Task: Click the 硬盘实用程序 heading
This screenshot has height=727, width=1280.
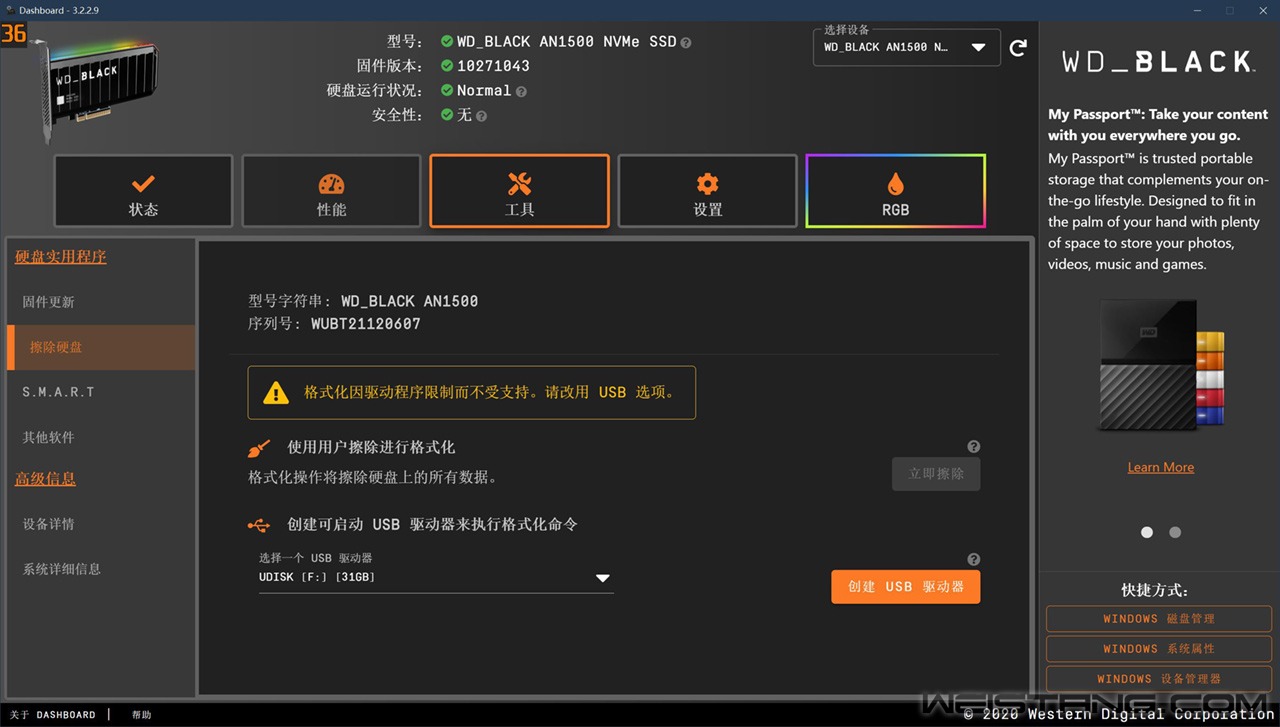Action: click(x=60, y=257)
